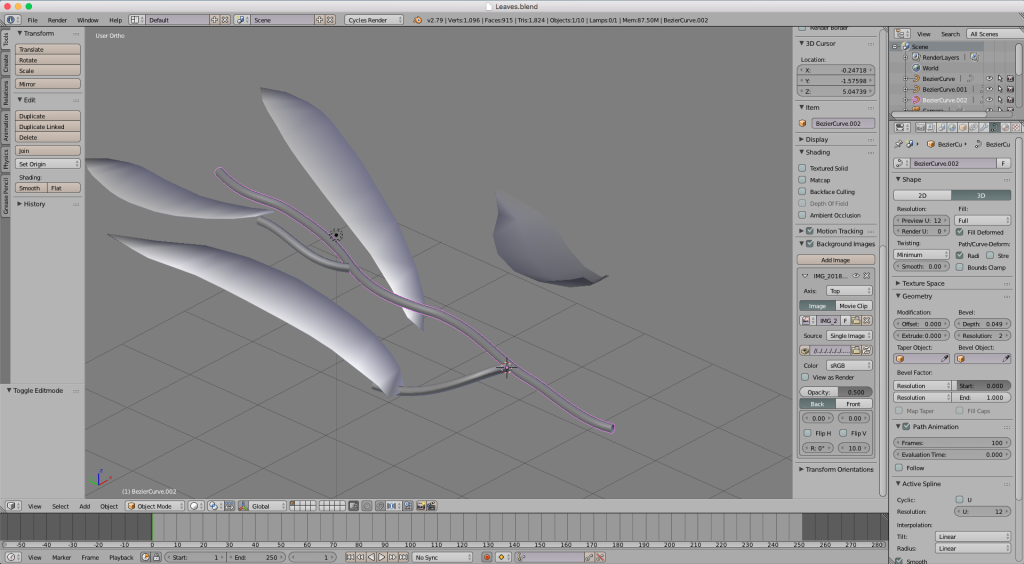Toggle the 3D manipulator widget icon
1024x564 pixels.
(243, 506)
